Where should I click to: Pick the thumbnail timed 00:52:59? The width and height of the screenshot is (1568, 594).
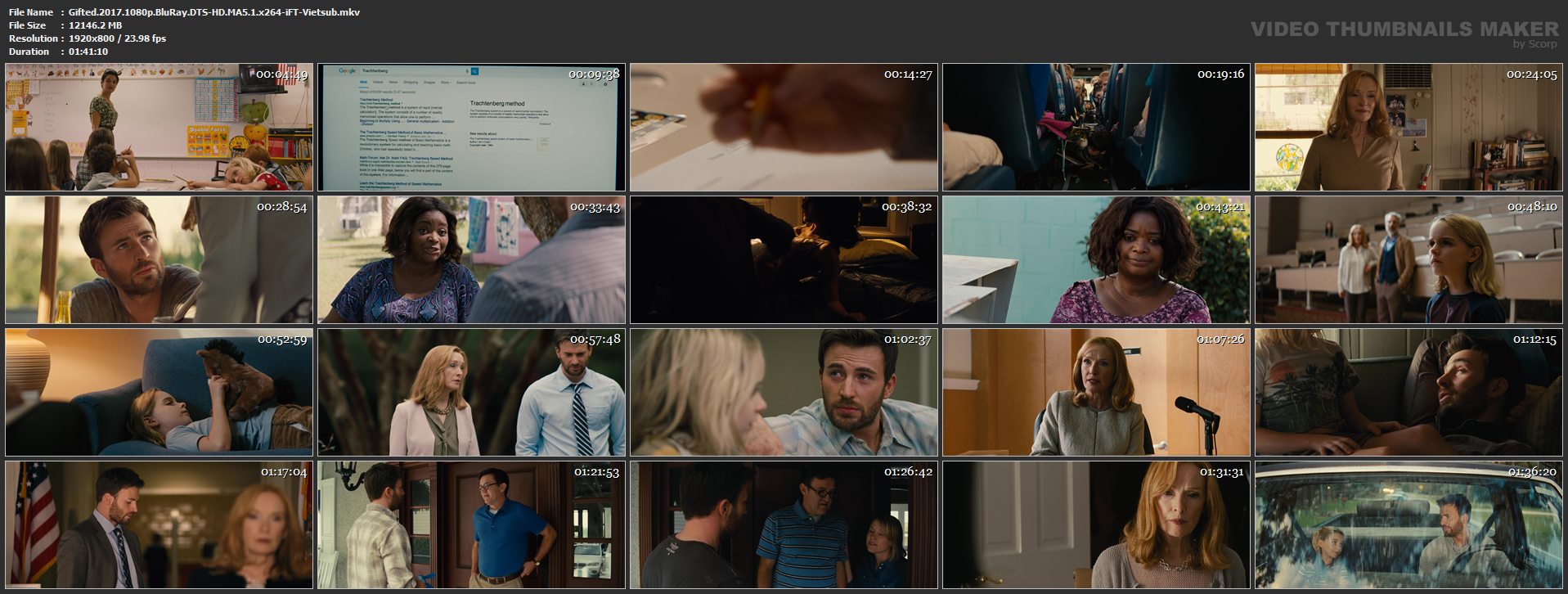click(159, 392)
